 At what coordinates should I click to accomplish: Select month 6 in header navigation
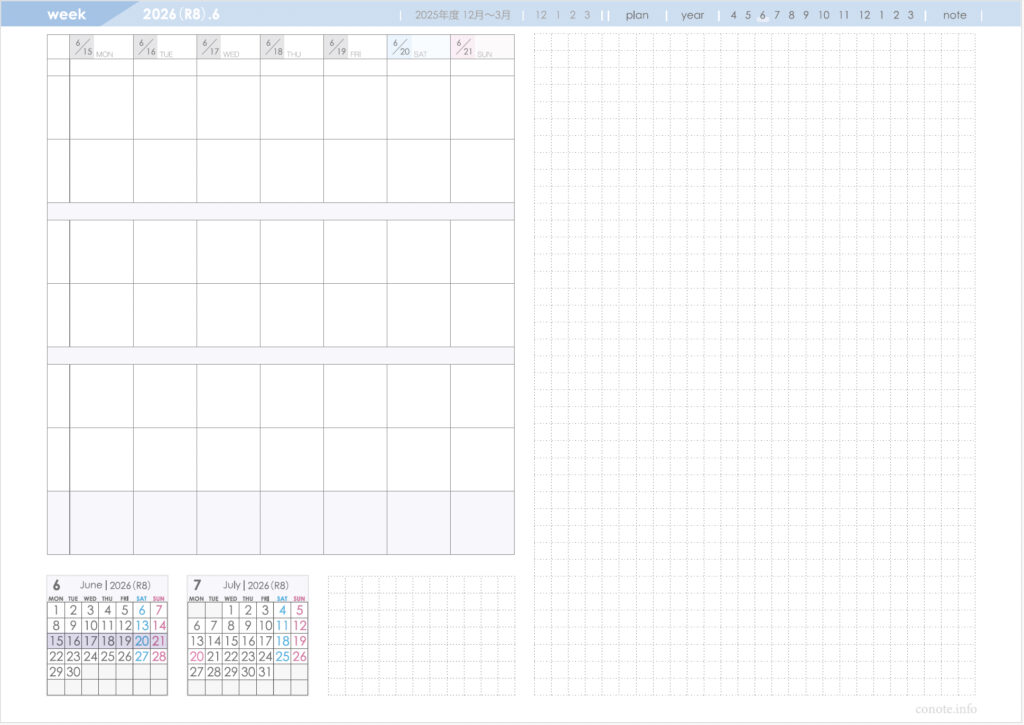tap(762, 15)
